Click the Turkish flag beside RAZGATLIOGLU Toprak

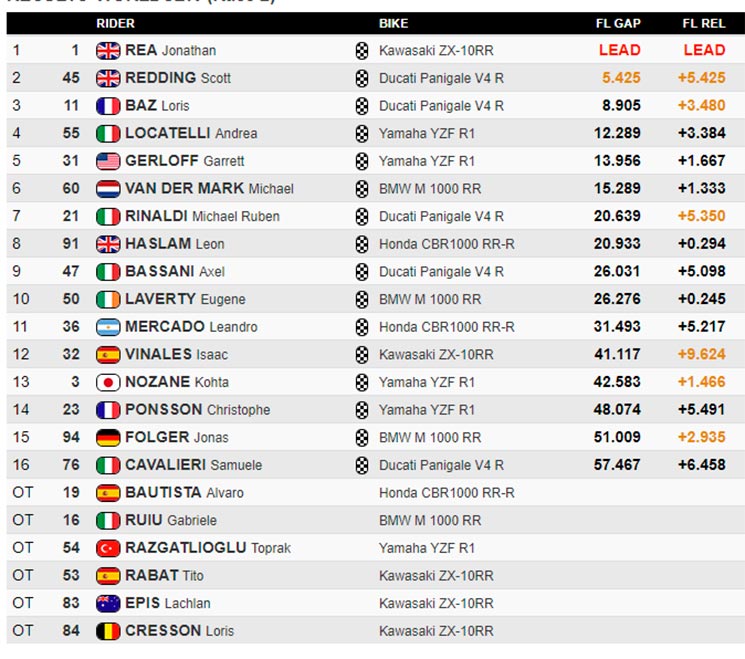[x=108, y=548]
